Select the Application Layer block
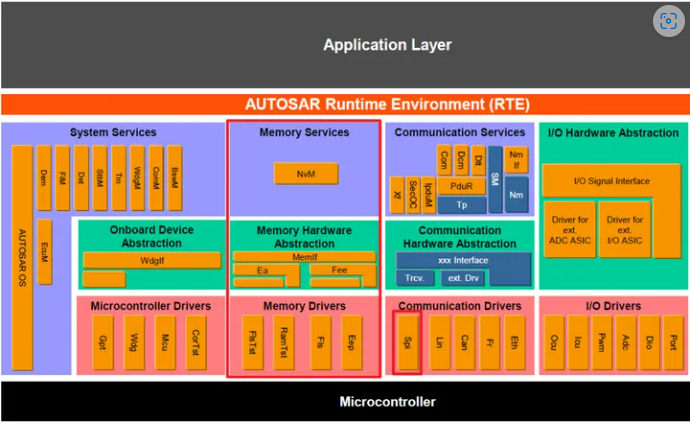 345,45
